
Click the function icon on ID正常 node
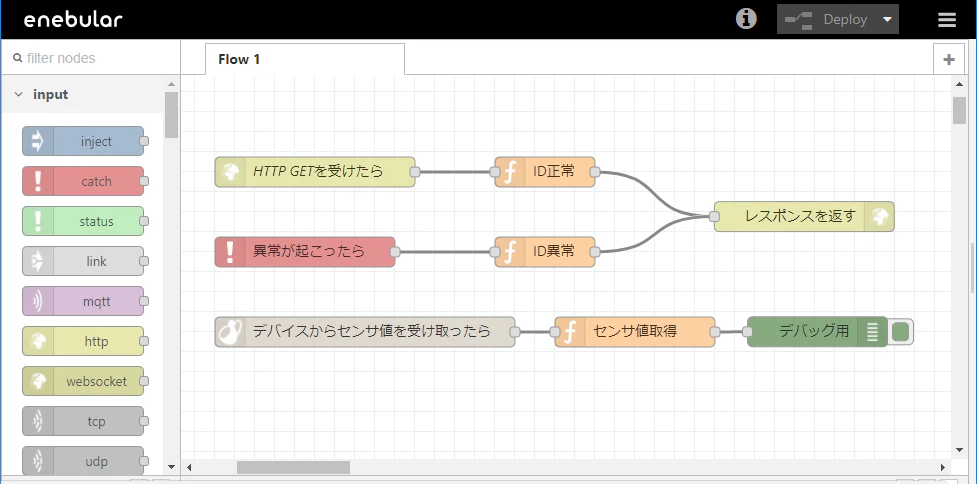(x=510, y=172)
